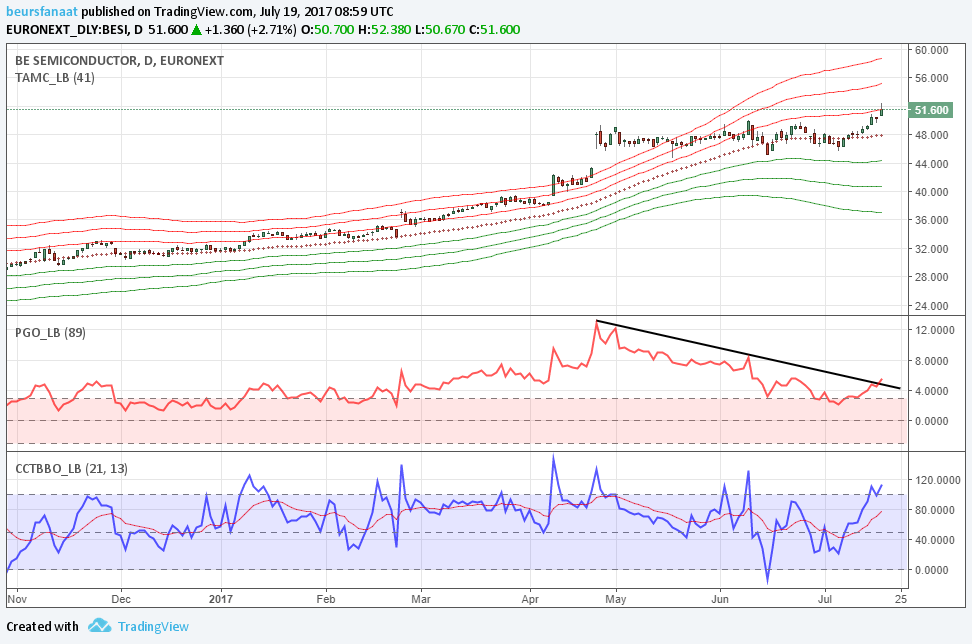Click the 25 date axis label

[x=901, y=599]
